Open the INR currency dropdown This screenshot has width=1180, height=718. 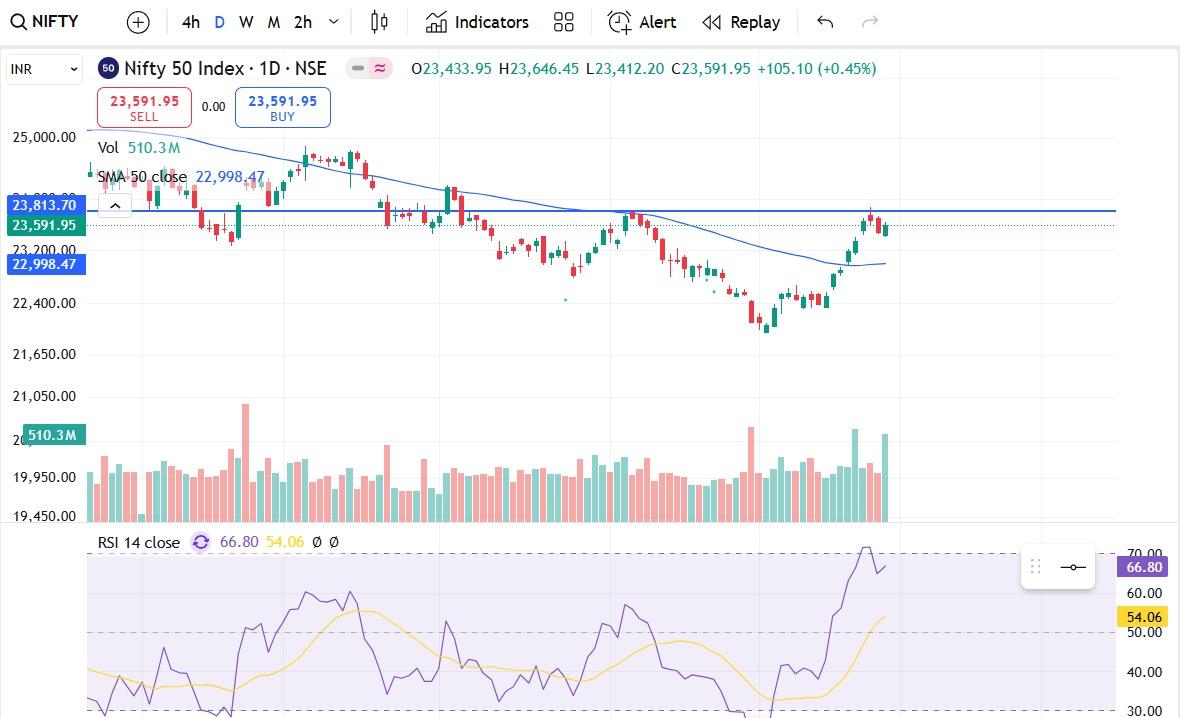(44, 69)
